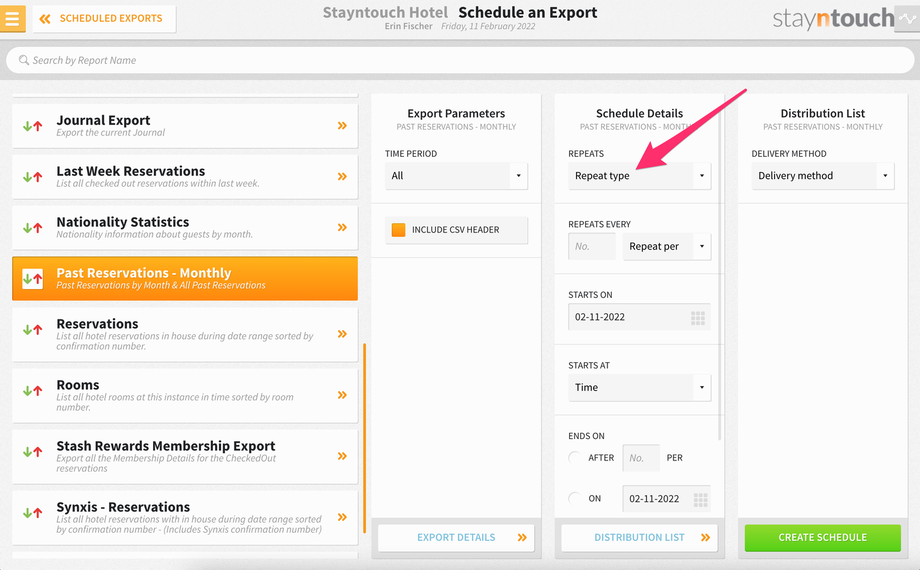Click the Last Week Reservations chevron
Viewport: 920px width, 570px height.
point(342,177)
